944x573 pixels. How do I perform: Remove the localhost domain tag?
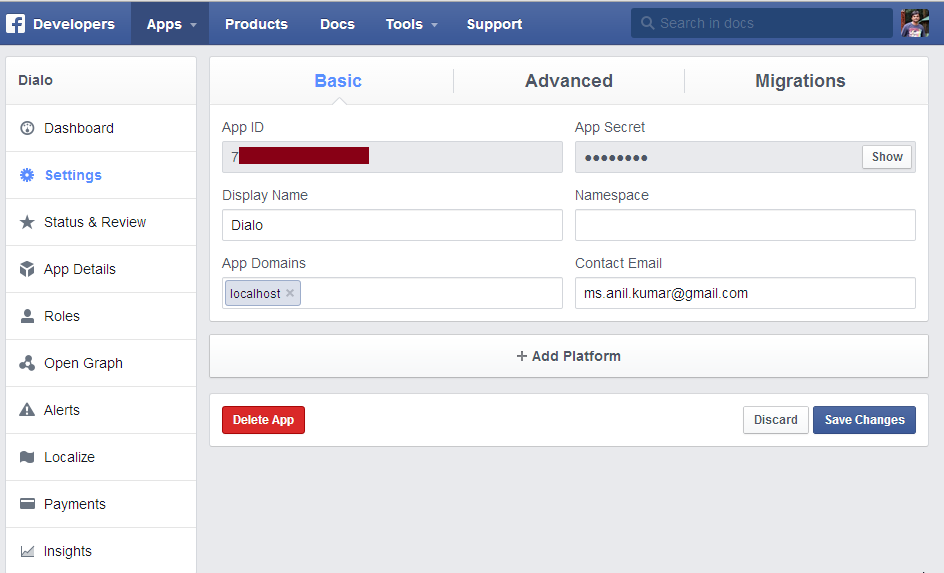[290, 293]
